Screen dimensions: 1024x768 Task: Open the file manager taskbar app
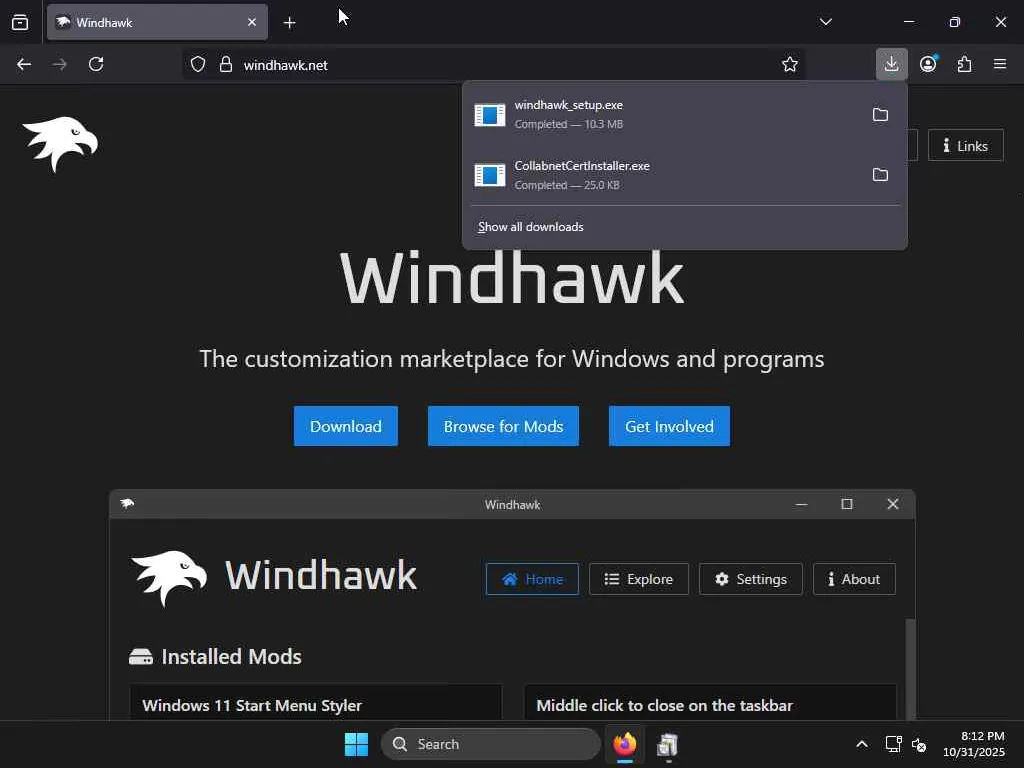coord(667,744)
